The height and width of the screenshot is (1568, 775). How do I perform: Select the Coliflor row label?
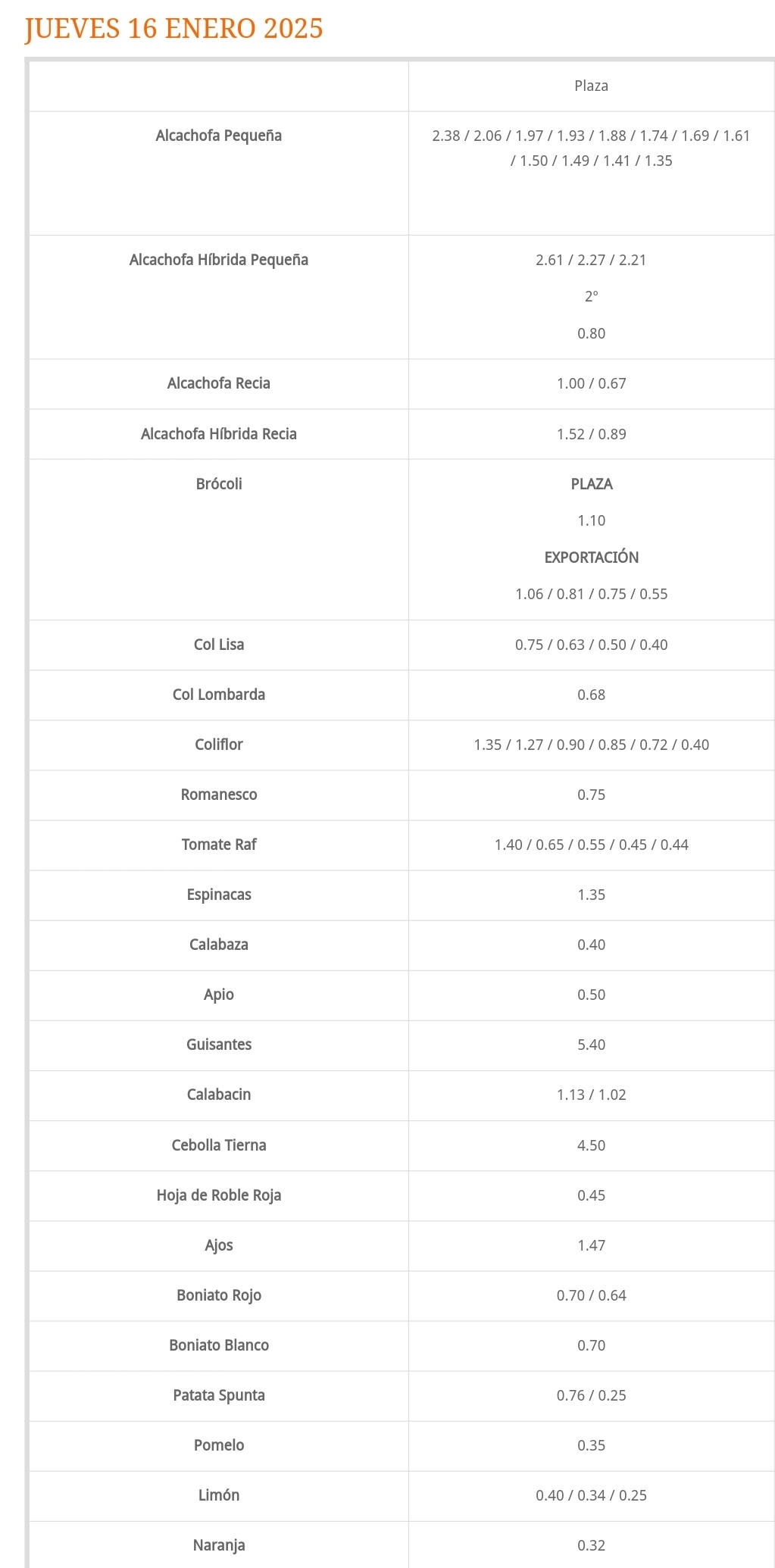click(219, 745)
